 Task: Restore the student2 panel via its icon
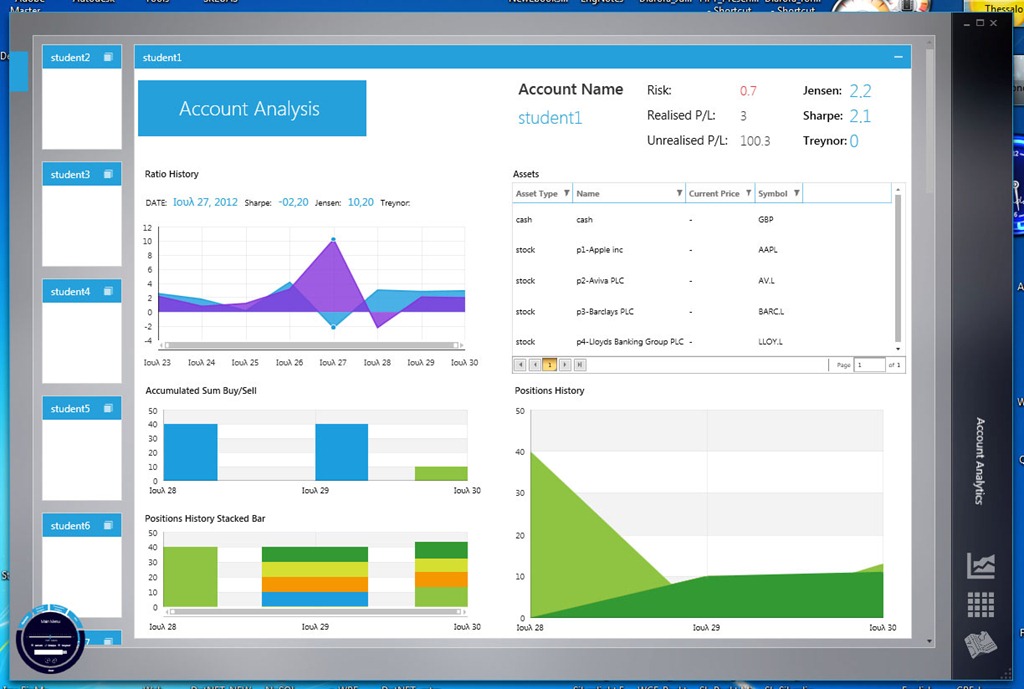(x=108, y=57)
